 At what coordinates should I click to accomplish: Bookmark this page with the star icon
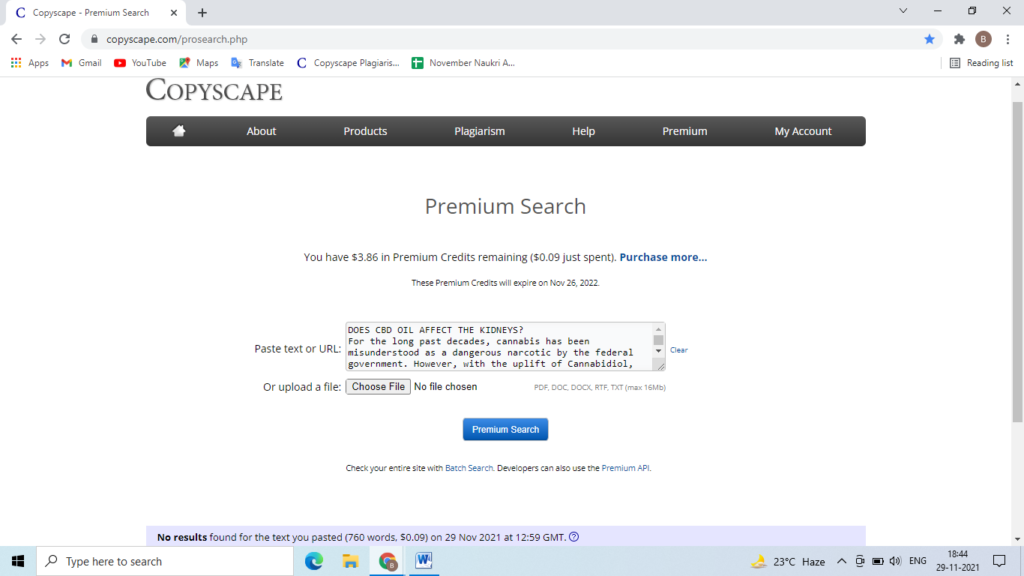pos(929,39)
